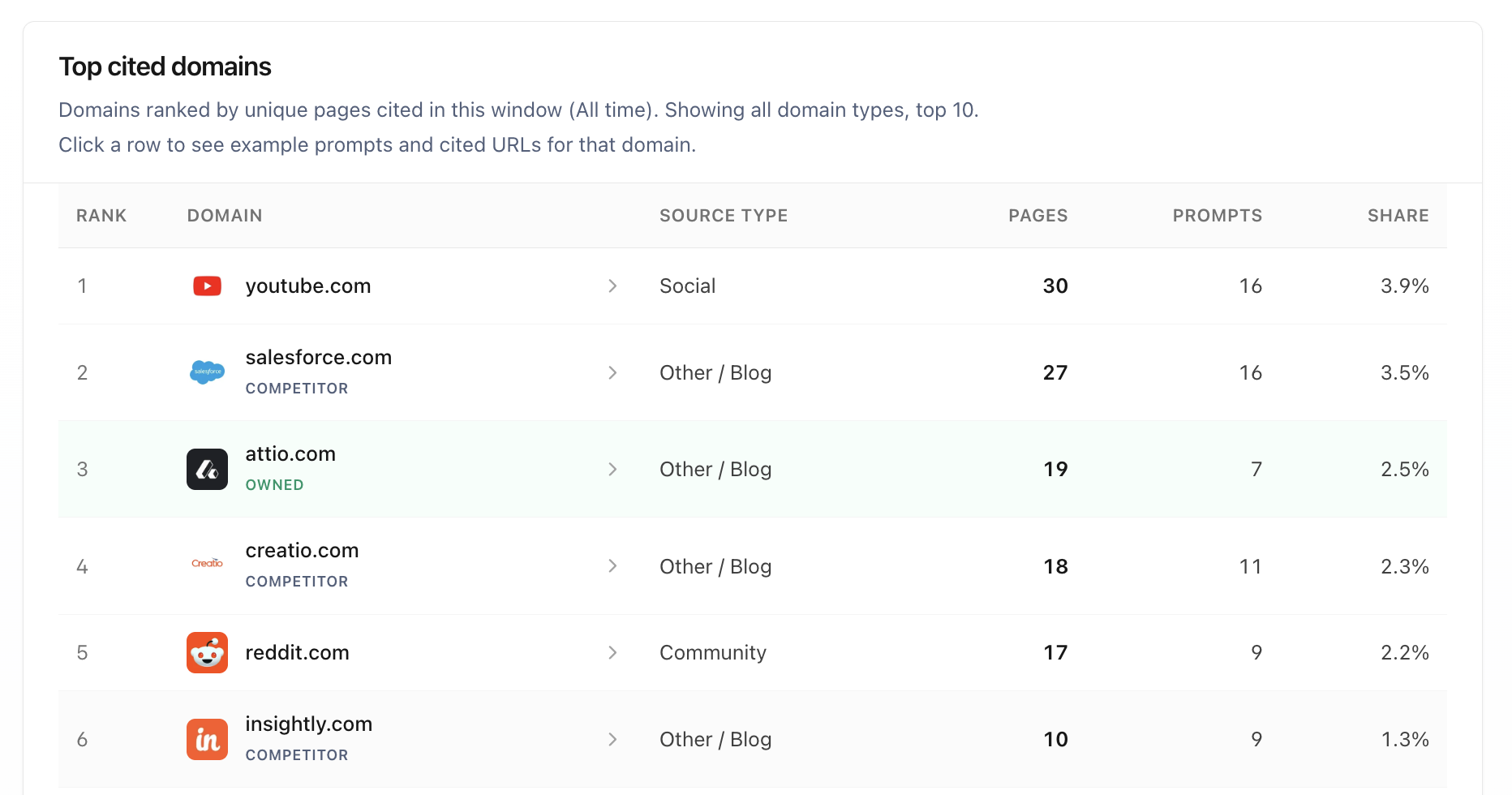The width and height of the screenshot is (1512, 795).
Task: Click the Reddit mascot icon
Action: coord(207,652)
